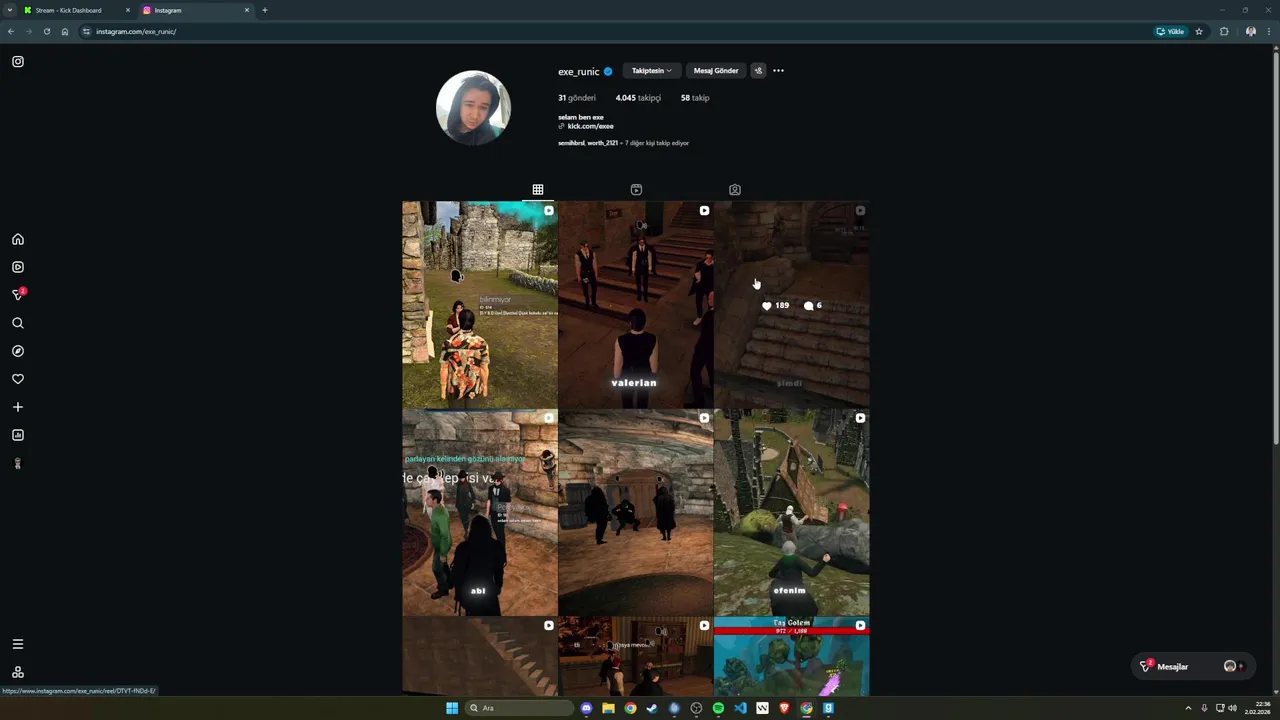The height and width of the screenshot is (720, 1280).
Task: Open Visual Studio Code from the taskbar
Action: (740, 708)
